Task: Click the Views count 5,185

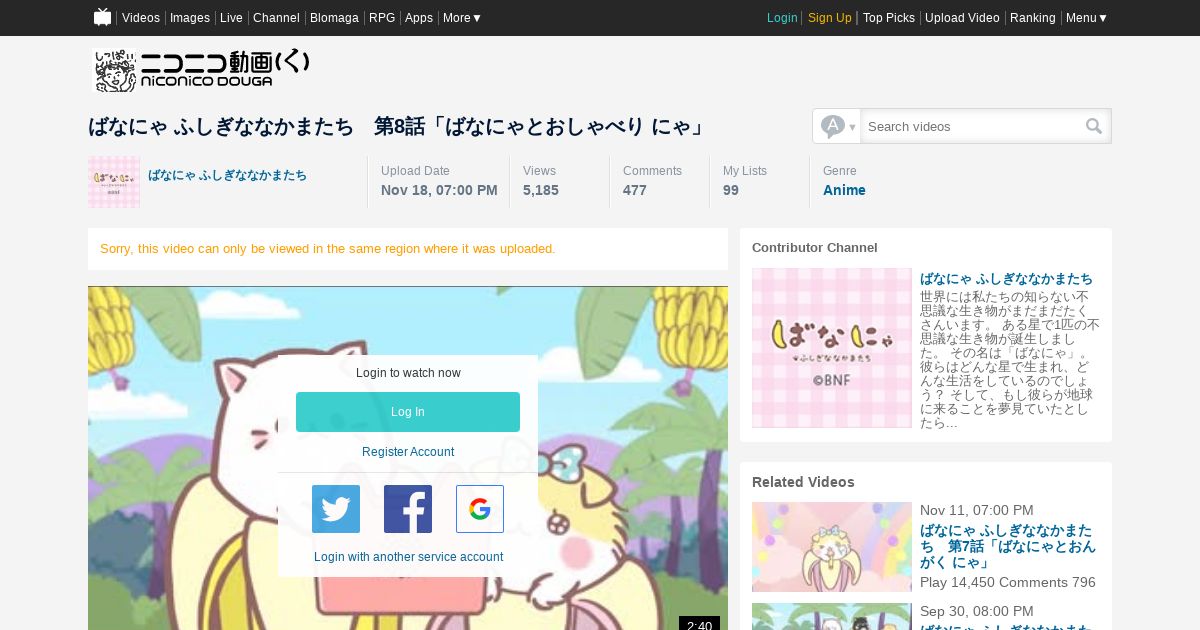Action: (541, 190)
